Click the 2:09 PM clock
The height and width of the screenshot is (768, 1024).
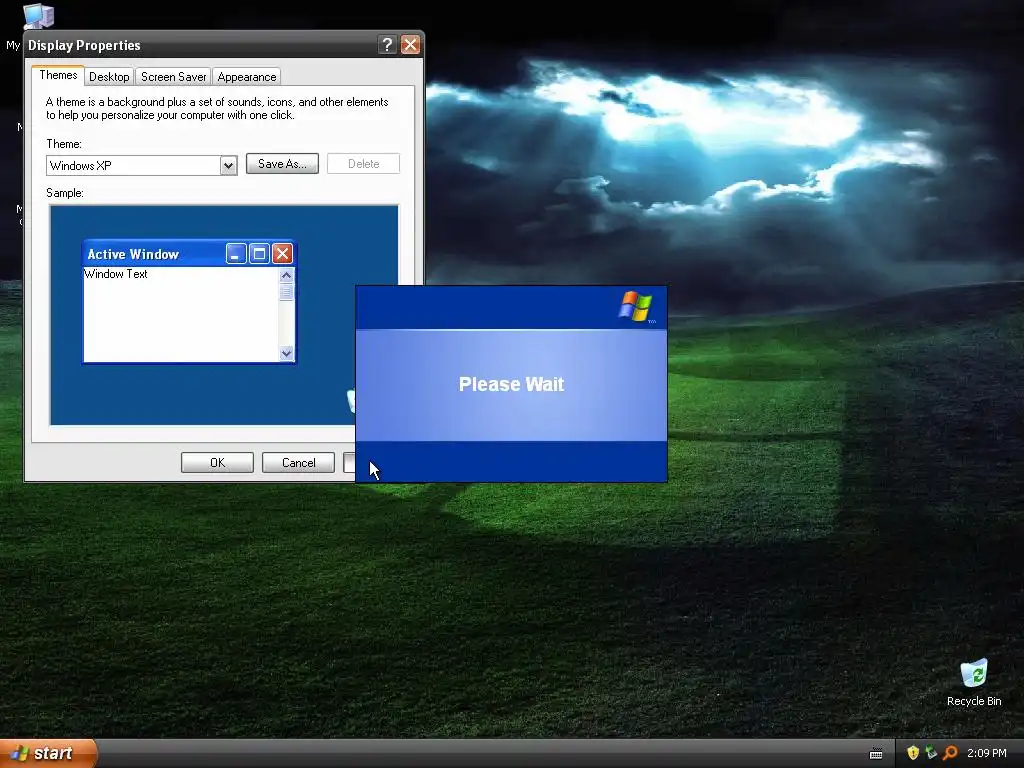coord(987,753)
